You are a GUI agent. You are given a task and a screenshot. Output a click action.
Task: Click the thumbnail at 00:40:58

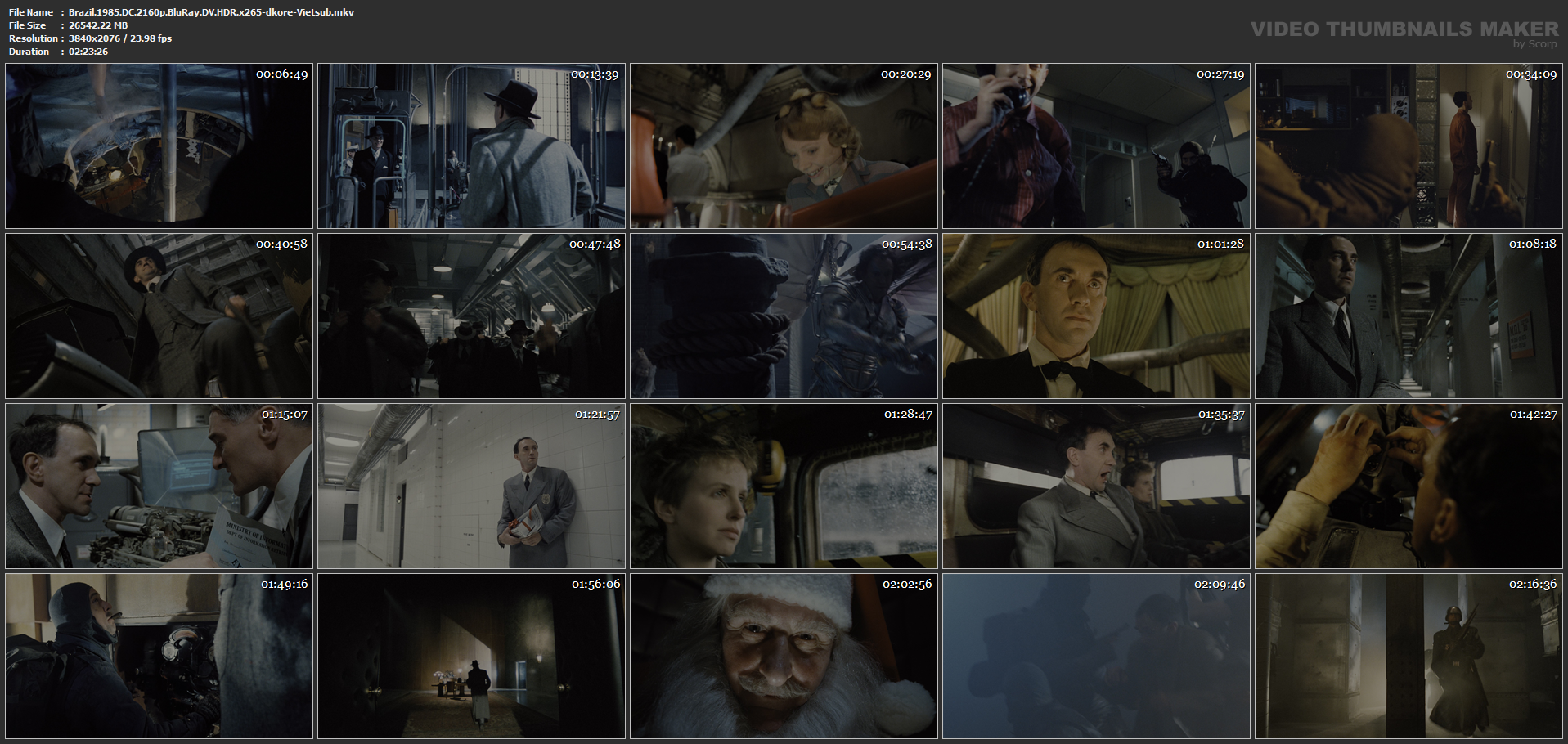coord(159,316)
